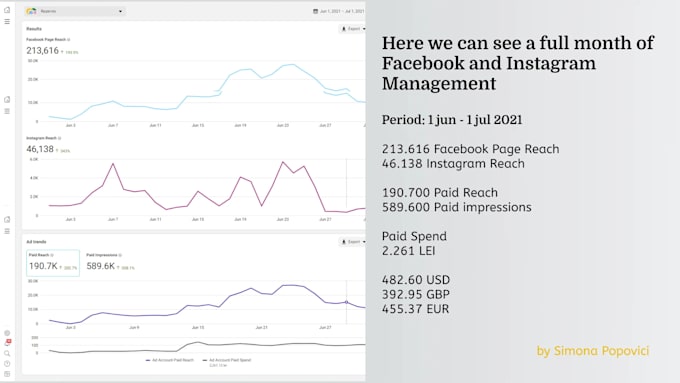This screenshot has width=680, height=383.
Task: Open the Jun 1 – Jul 1, 2021 date picker
Action: (x=339, y=11)
